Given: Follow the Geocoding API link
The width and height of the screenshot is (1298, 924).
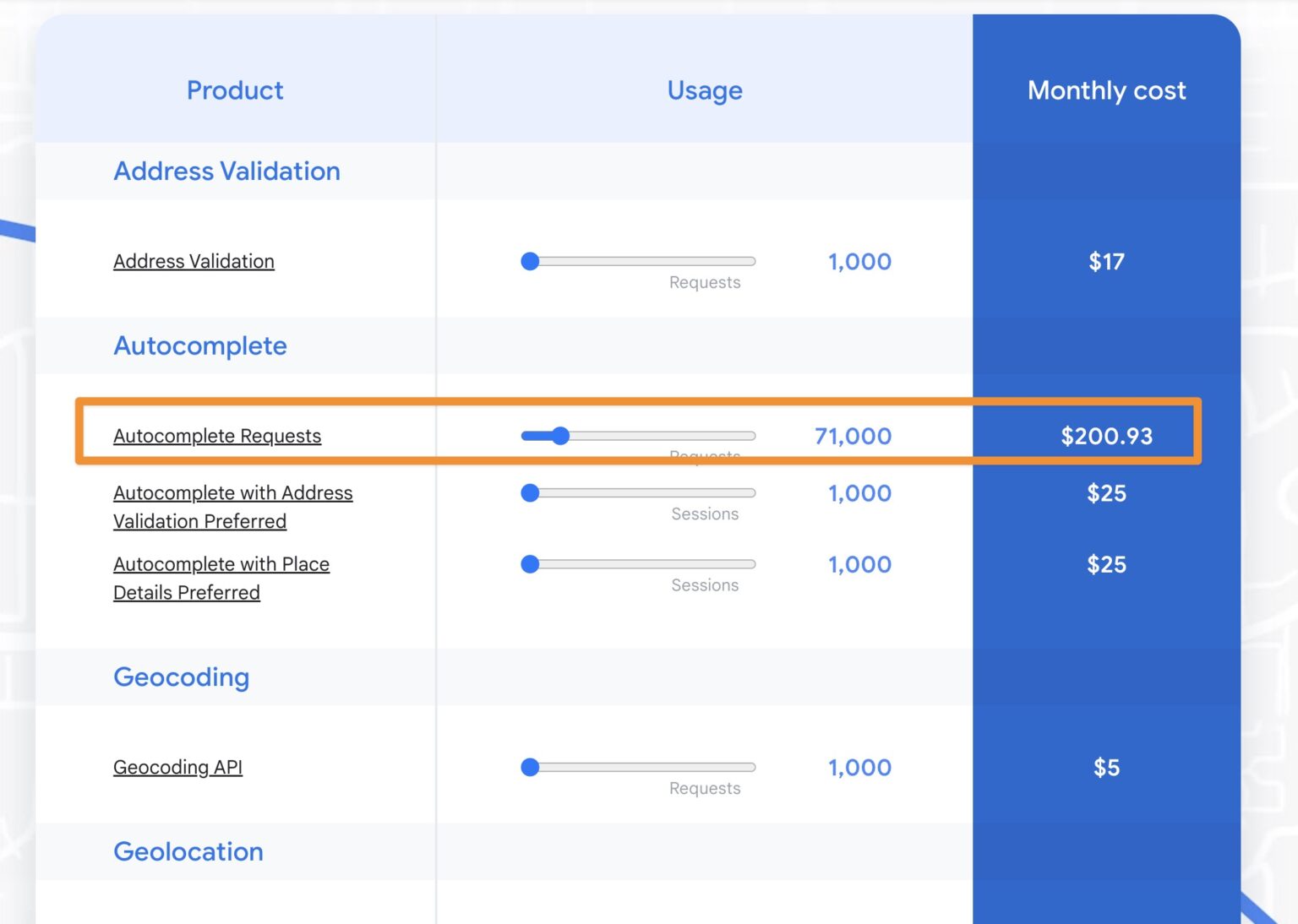Looking at the screenshot, I should (177, 767).
